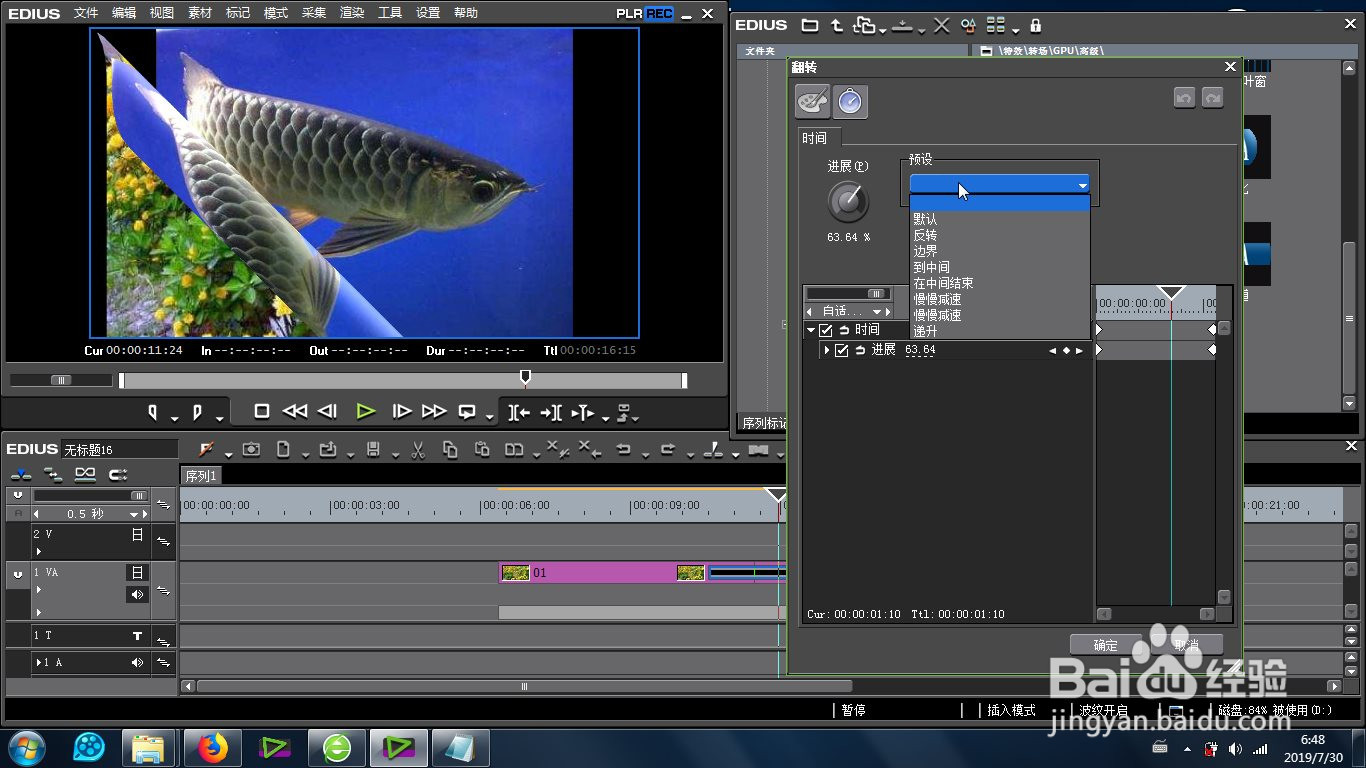Image resolution: width=1366 pixels, height=768 pixels.
Task: Click the stopwatch time tab icon in the flip dialog
Action: (x=850, y=101)
